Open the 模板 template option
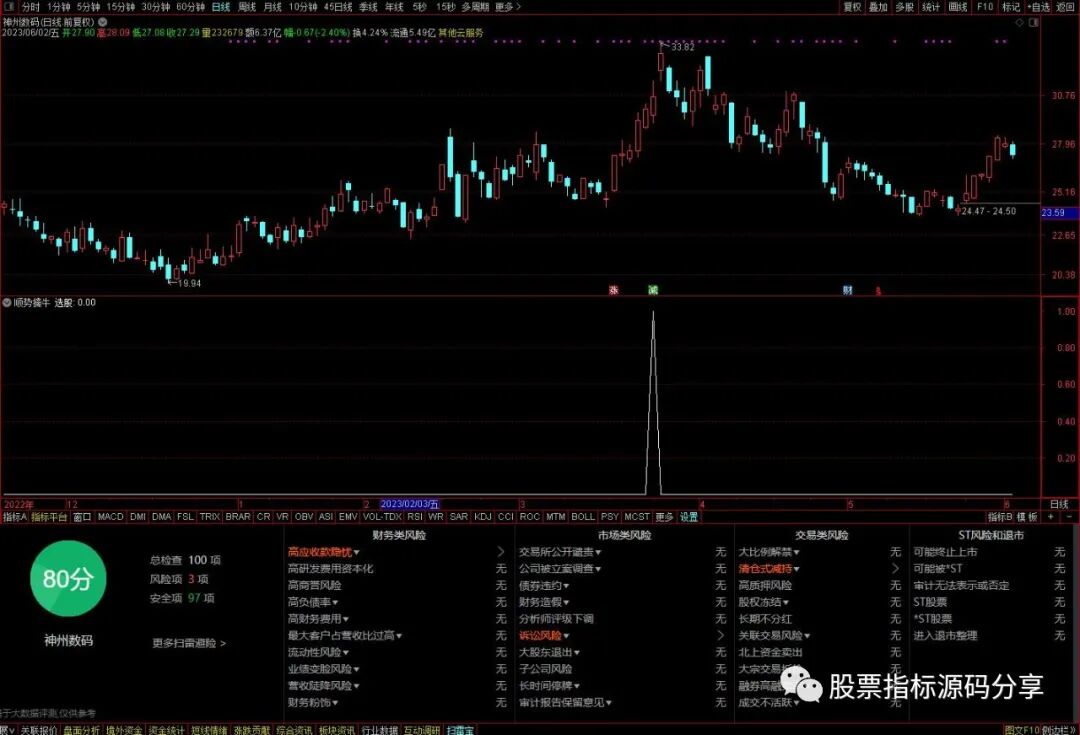The width and height of the screenshot is (1080, 735). 1027,517
